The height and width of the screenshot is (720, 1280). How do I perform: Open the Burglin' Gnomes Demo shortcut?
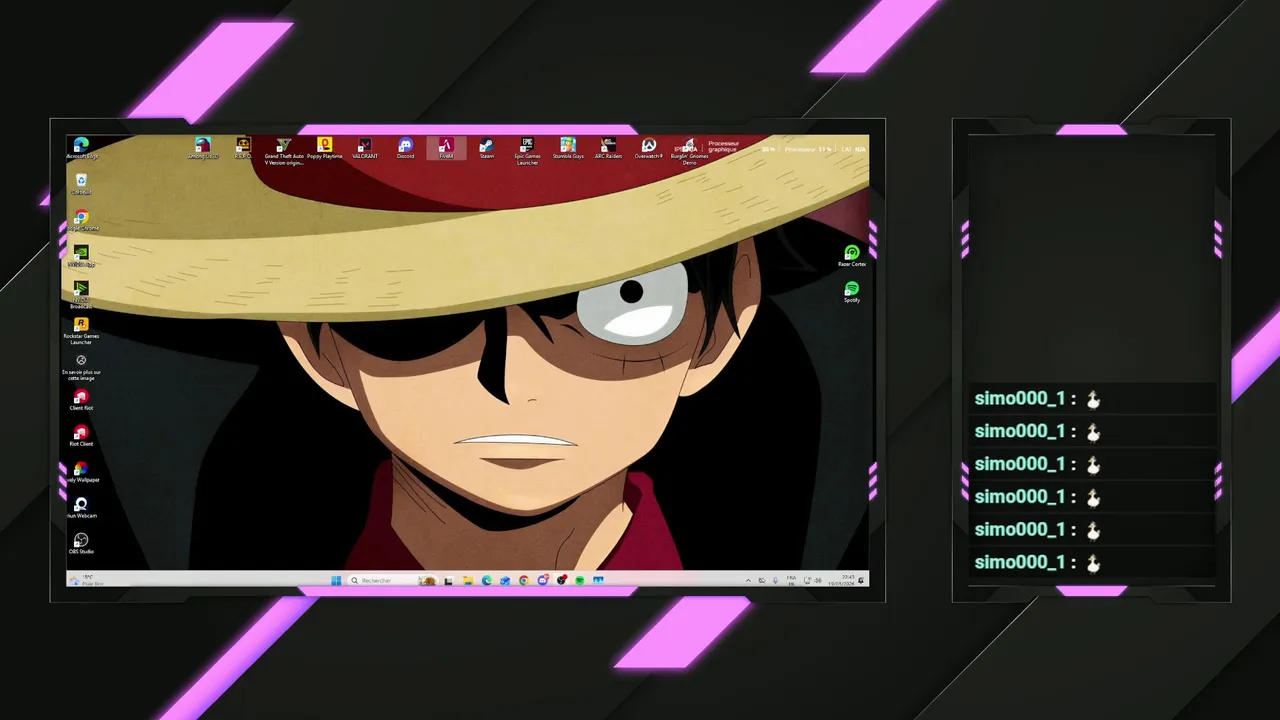(689, 151)
